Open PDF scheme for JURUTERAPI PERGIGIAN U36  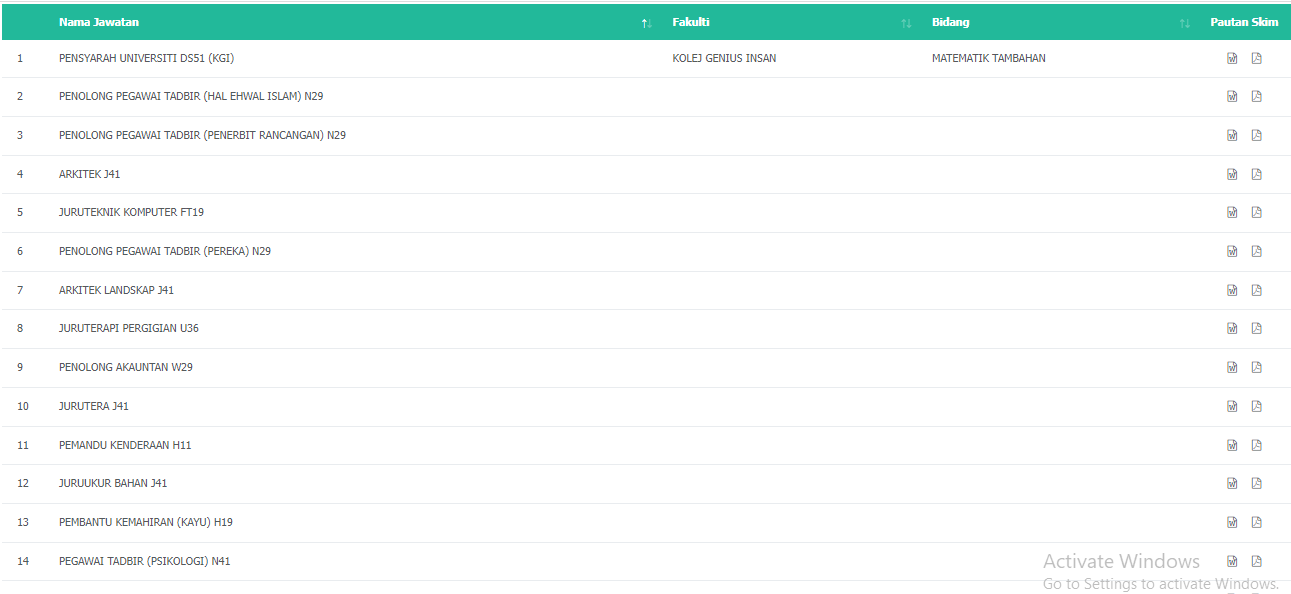(x=1257, y=328)
